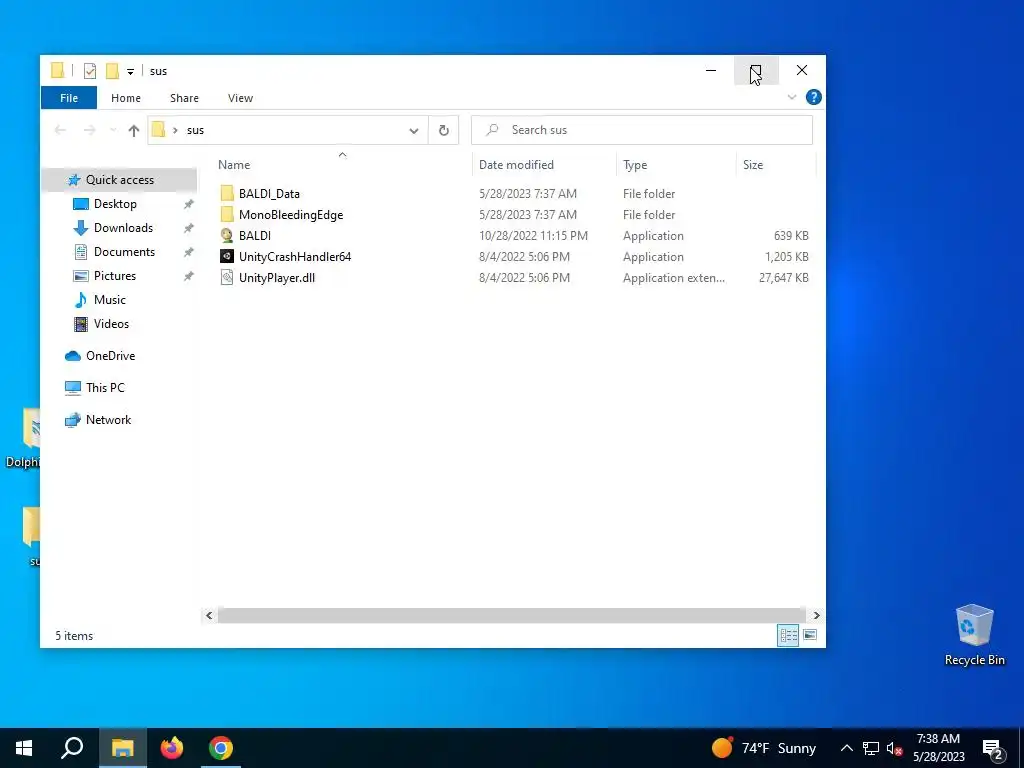This screenshot has height=768, width=1024.
Task: Select Quick access in navigation pane
Action: click(x=120, y=180)
